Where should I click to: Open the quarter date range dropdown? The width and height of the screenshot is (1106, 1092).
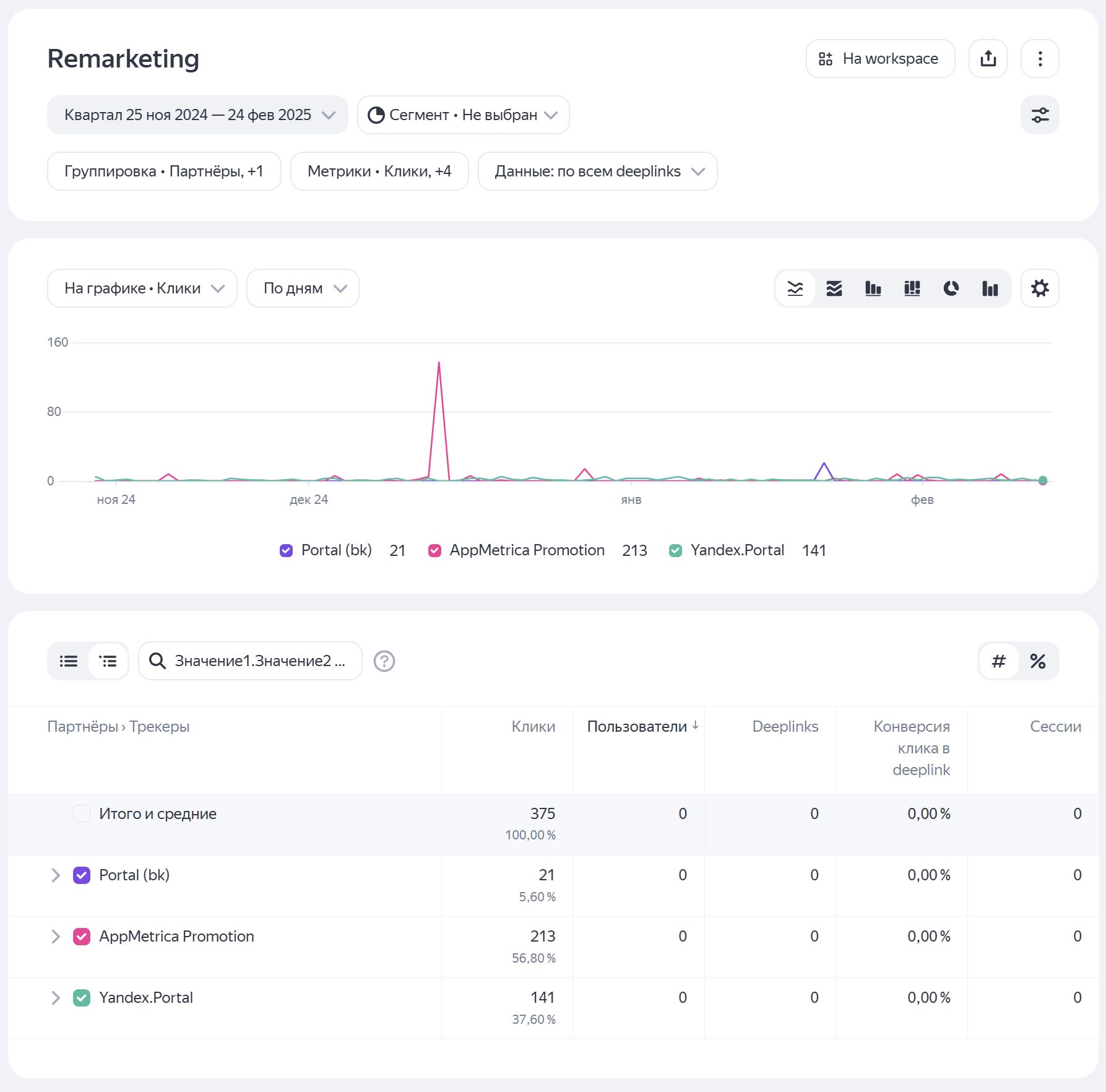coord(197,115)
